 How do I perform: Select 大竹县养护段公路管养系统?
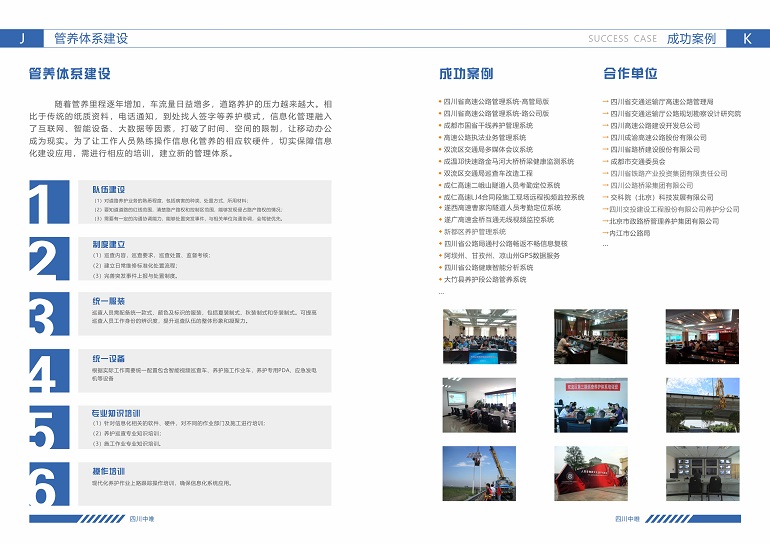point(485,279)
